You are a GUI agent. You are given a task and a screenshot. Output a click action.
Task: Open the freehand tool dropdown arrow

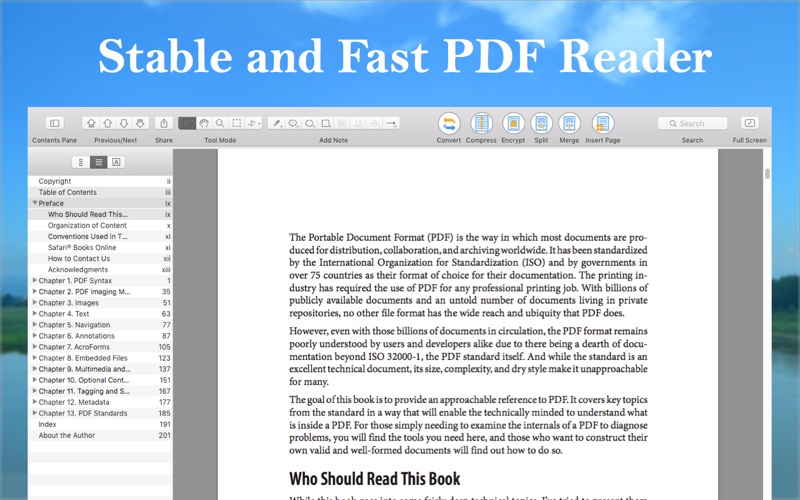pyautogui.click(x=259, y=123)
